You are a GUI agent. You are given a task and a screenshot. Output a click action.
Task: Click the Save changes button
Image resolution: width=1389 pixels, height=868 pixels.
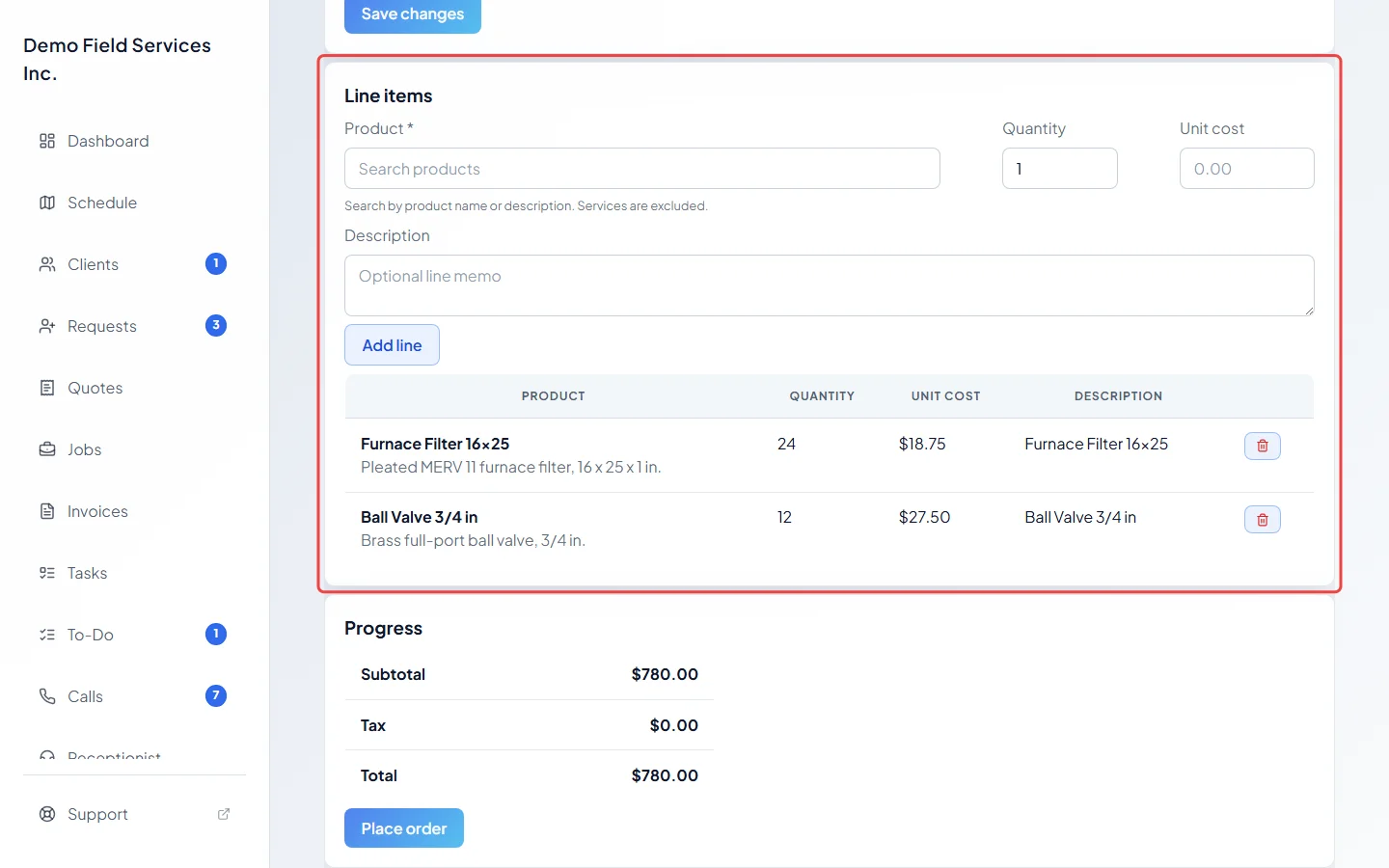point(413,14)
